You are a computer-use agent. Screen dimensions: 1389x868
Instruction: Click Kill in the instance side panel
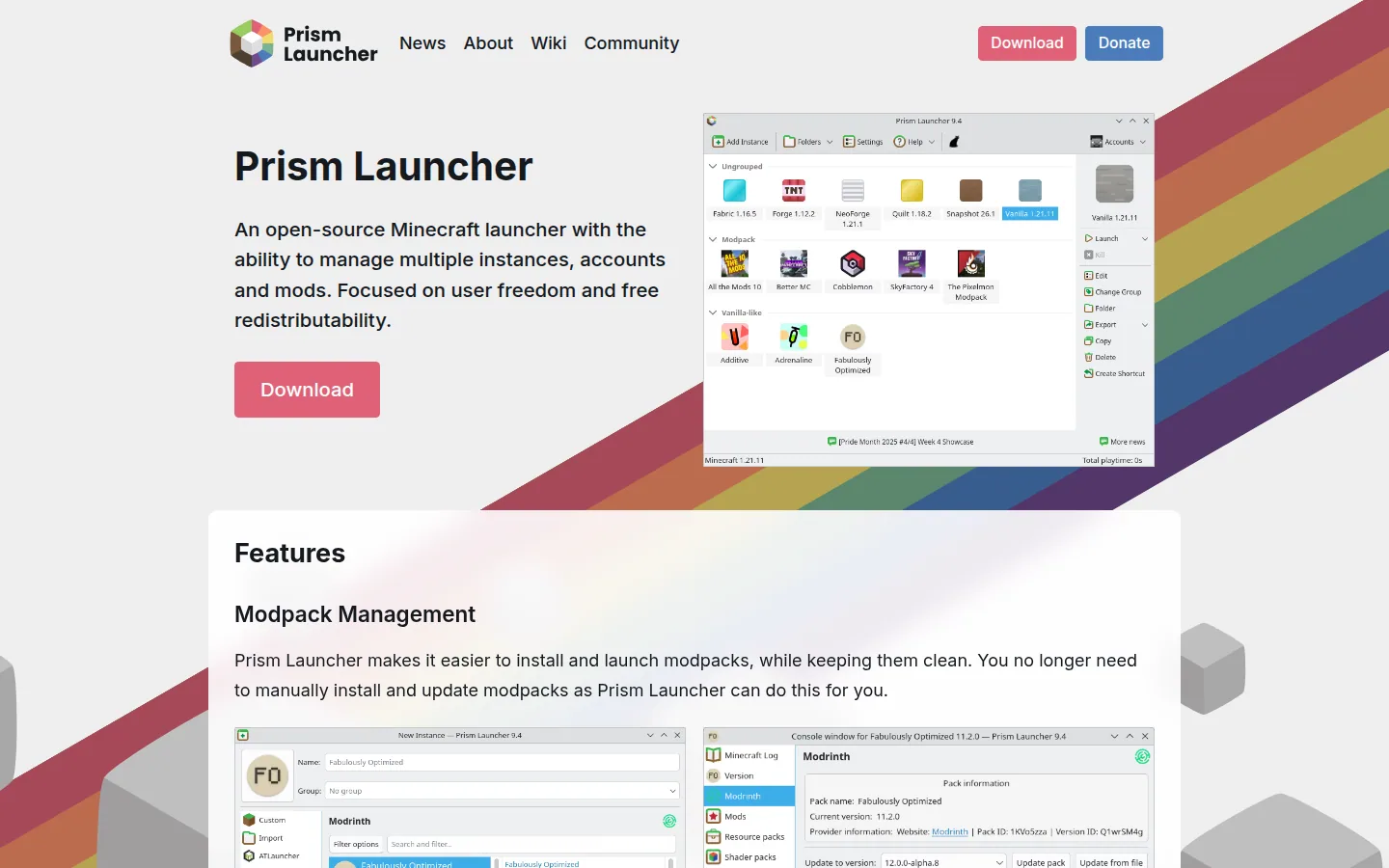1095,255
